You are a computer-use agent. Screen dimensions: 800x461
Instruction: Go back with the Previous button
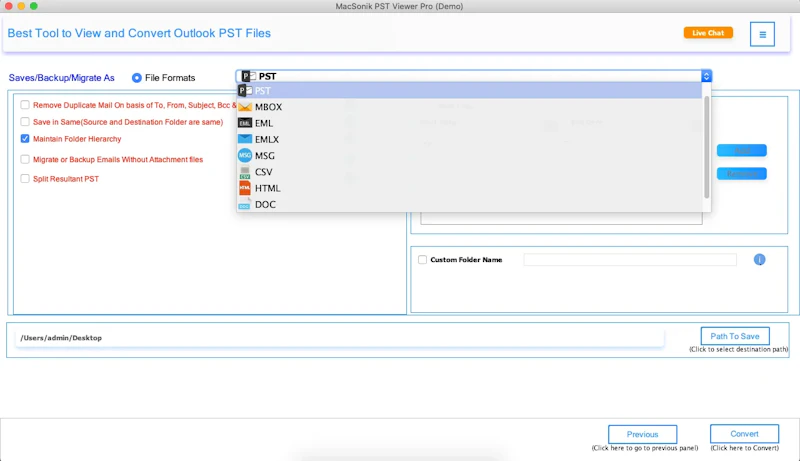click(642, 434)
